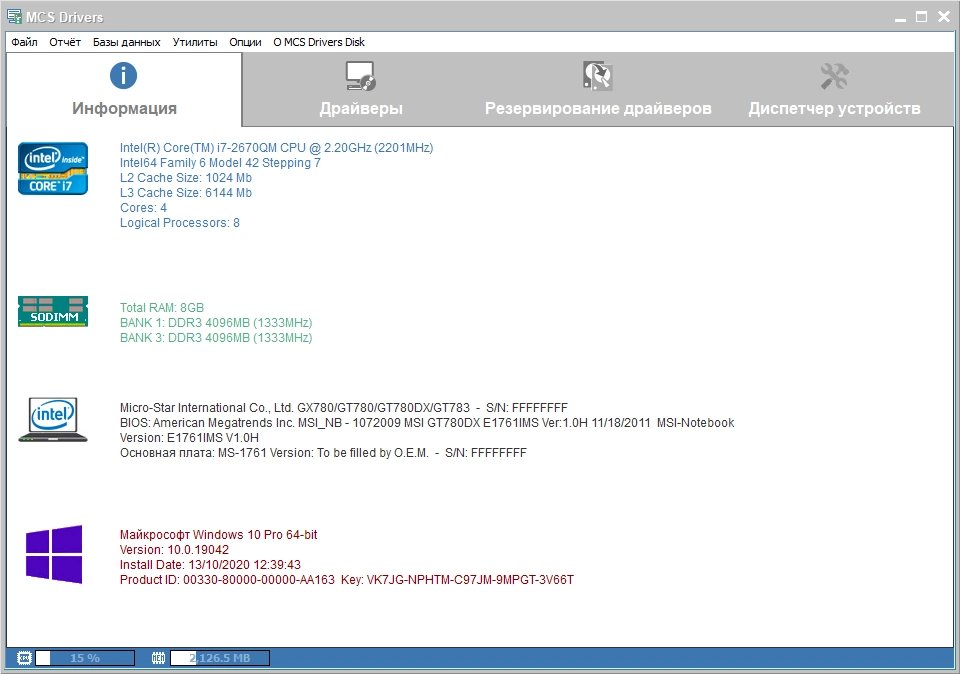Click the purple Windows logo icon
960x674 pixels.
[54, 554]
